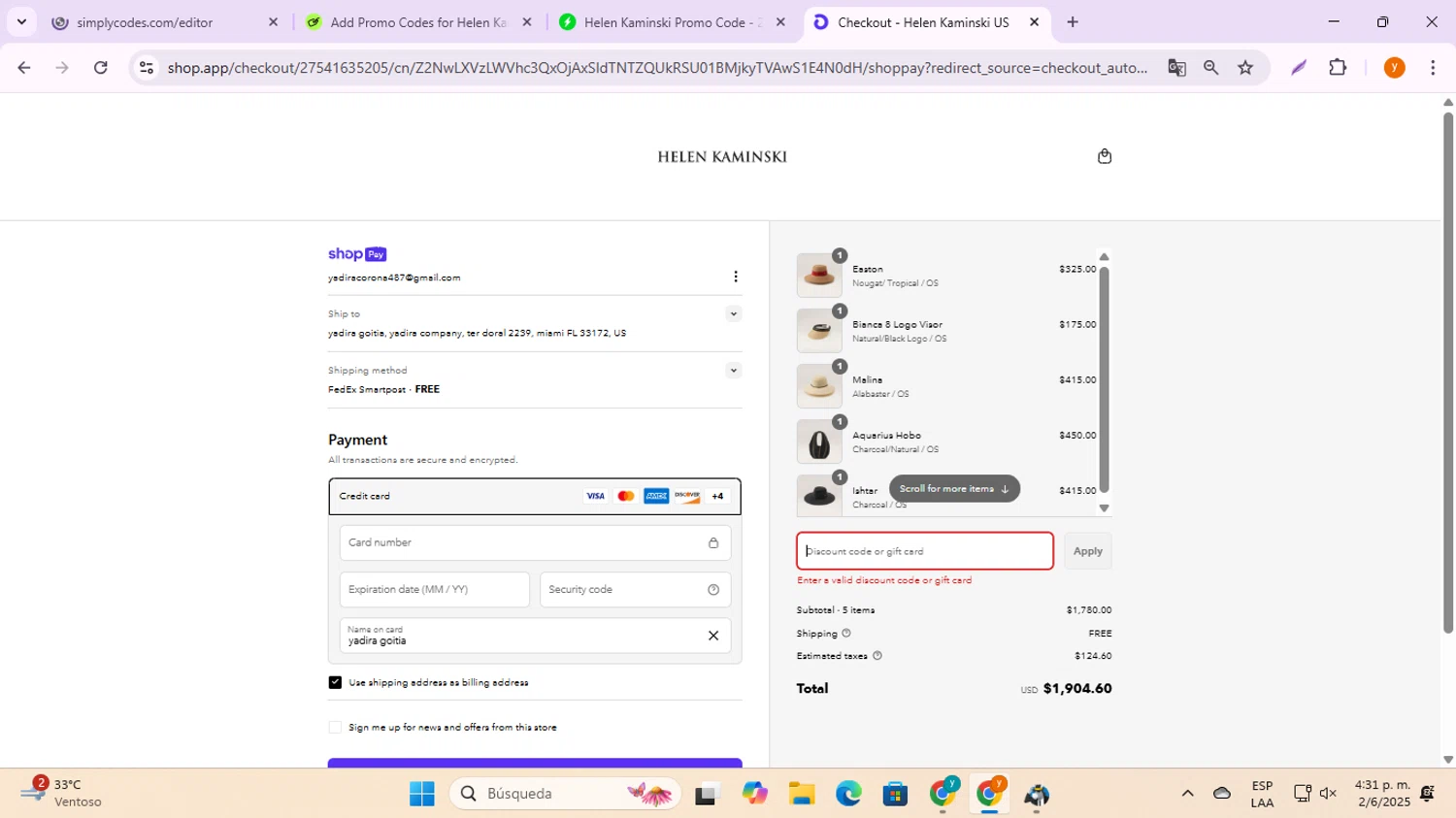Viewport: 1456px width, 818px height.
Task: Open the clock and date panel
Action: coord(1382,794)
